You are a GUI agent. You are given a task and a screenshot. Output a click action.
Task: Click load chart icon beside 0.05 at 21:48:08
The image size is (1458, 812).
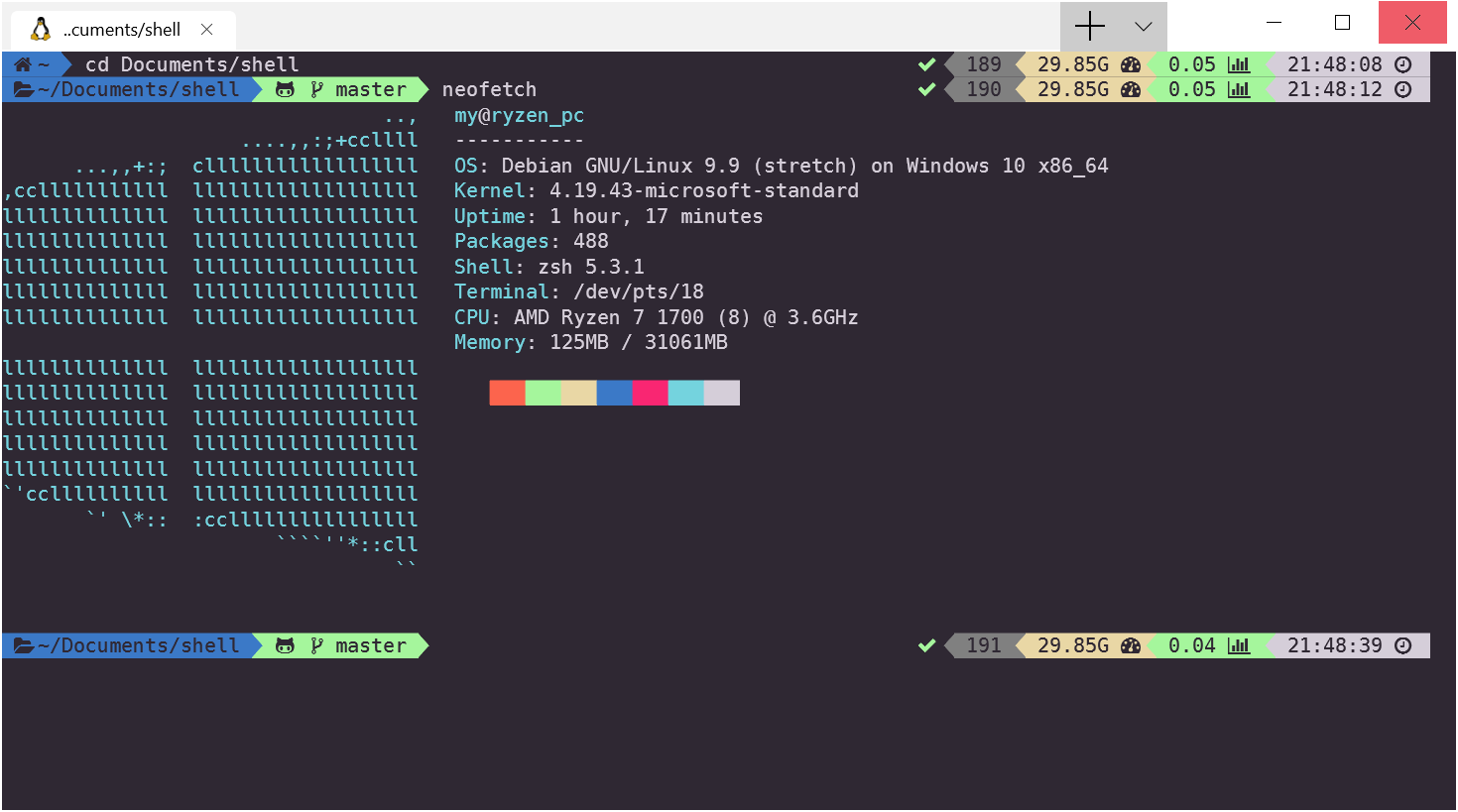pyautogui.click(x=1239, y=64)
